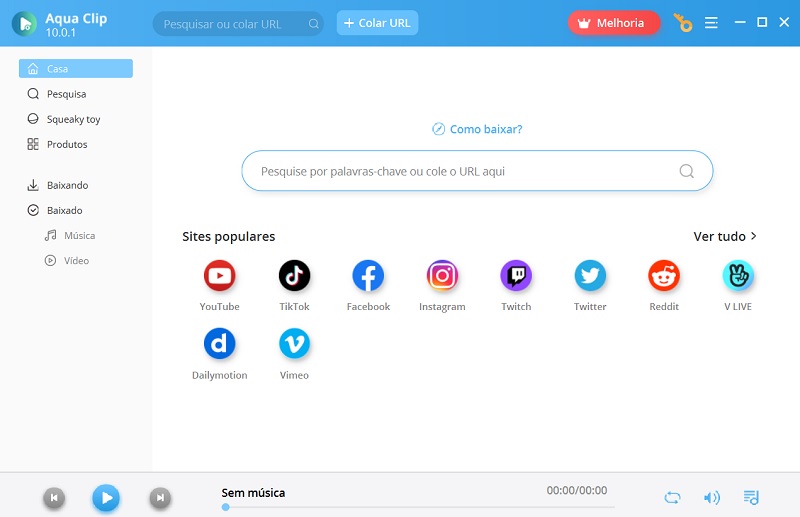Open the hamburger menu icon

[711, 23]
